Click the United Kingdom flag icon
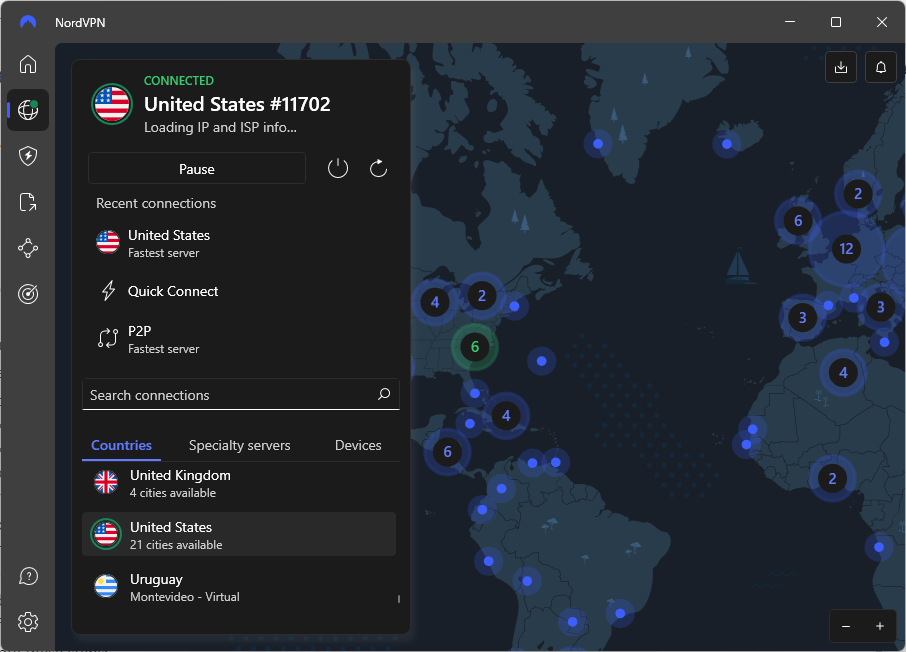Screen dimensions: 906x652 106,482
